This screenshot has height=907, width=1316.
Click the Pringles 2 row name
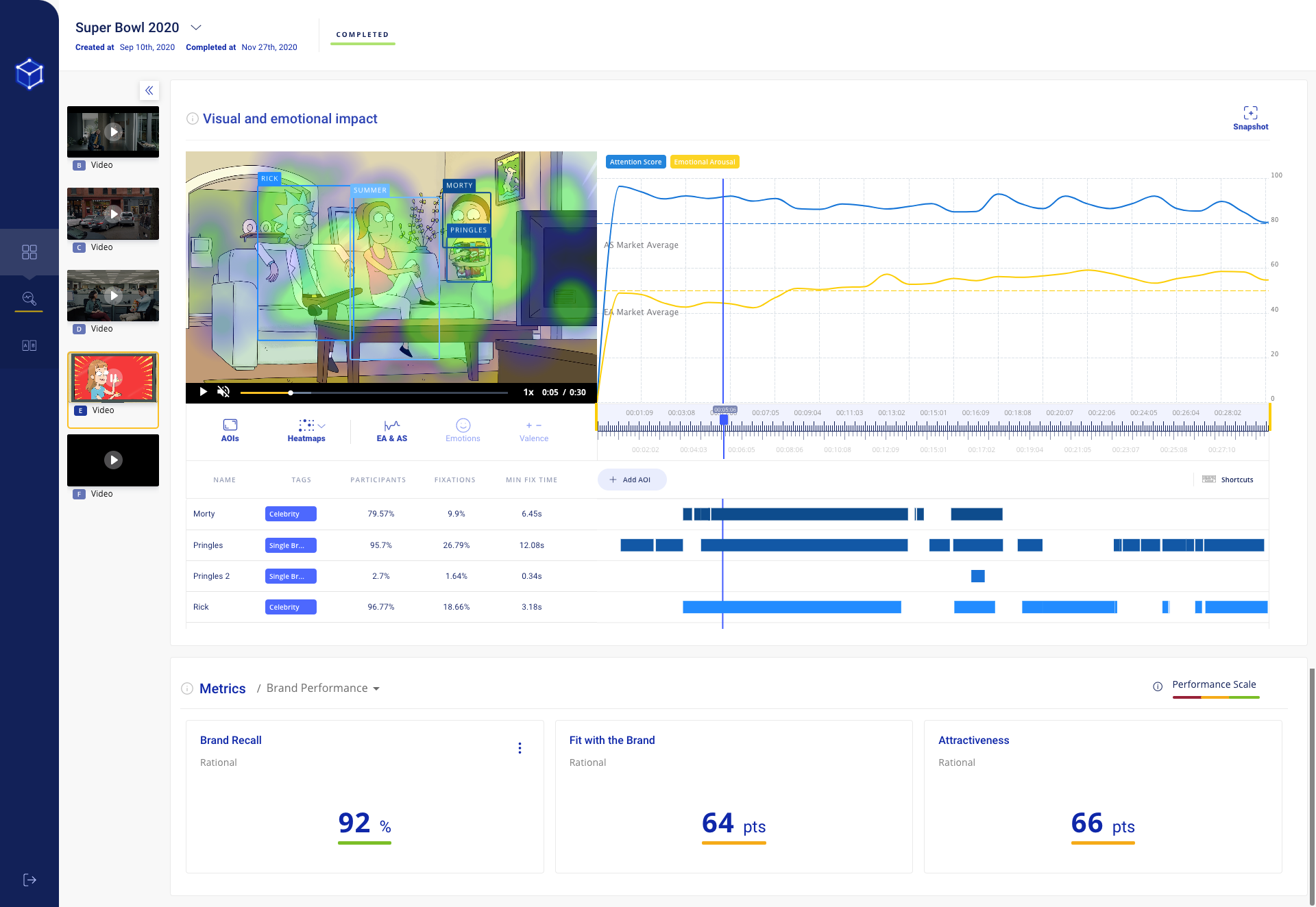[x=211, y=576]
